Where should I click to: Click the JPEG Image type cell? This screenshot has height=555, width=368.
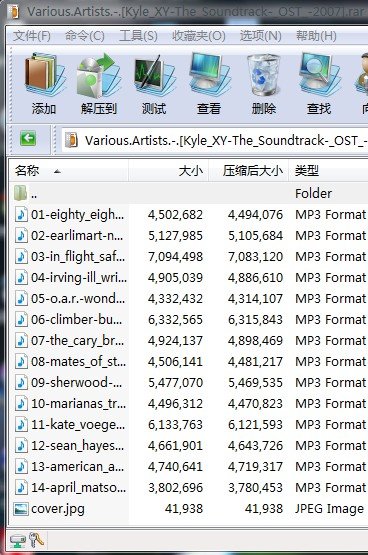[x=329, y=509]
